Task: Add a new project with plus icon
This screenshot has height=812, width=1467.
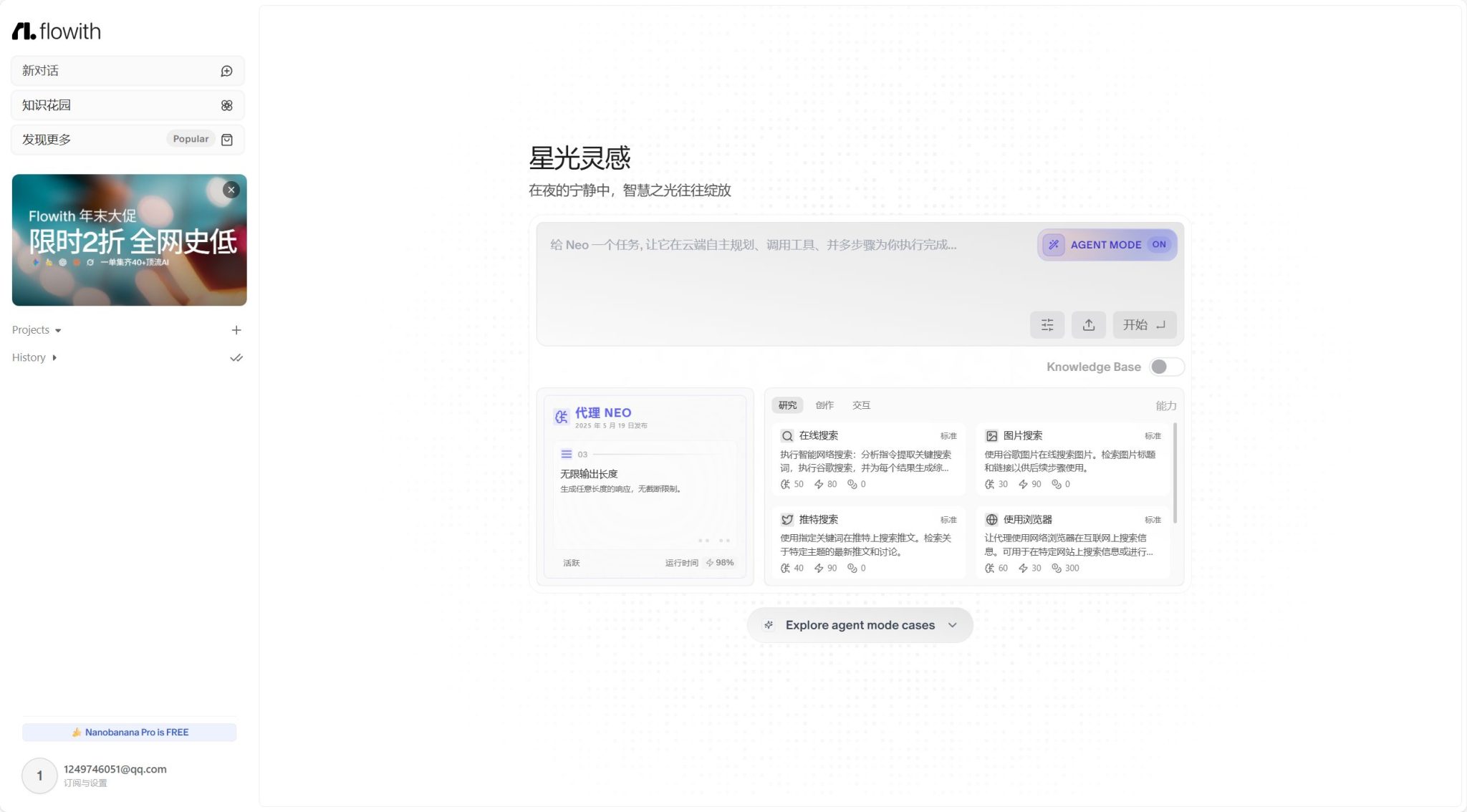Action: [236, 330]
